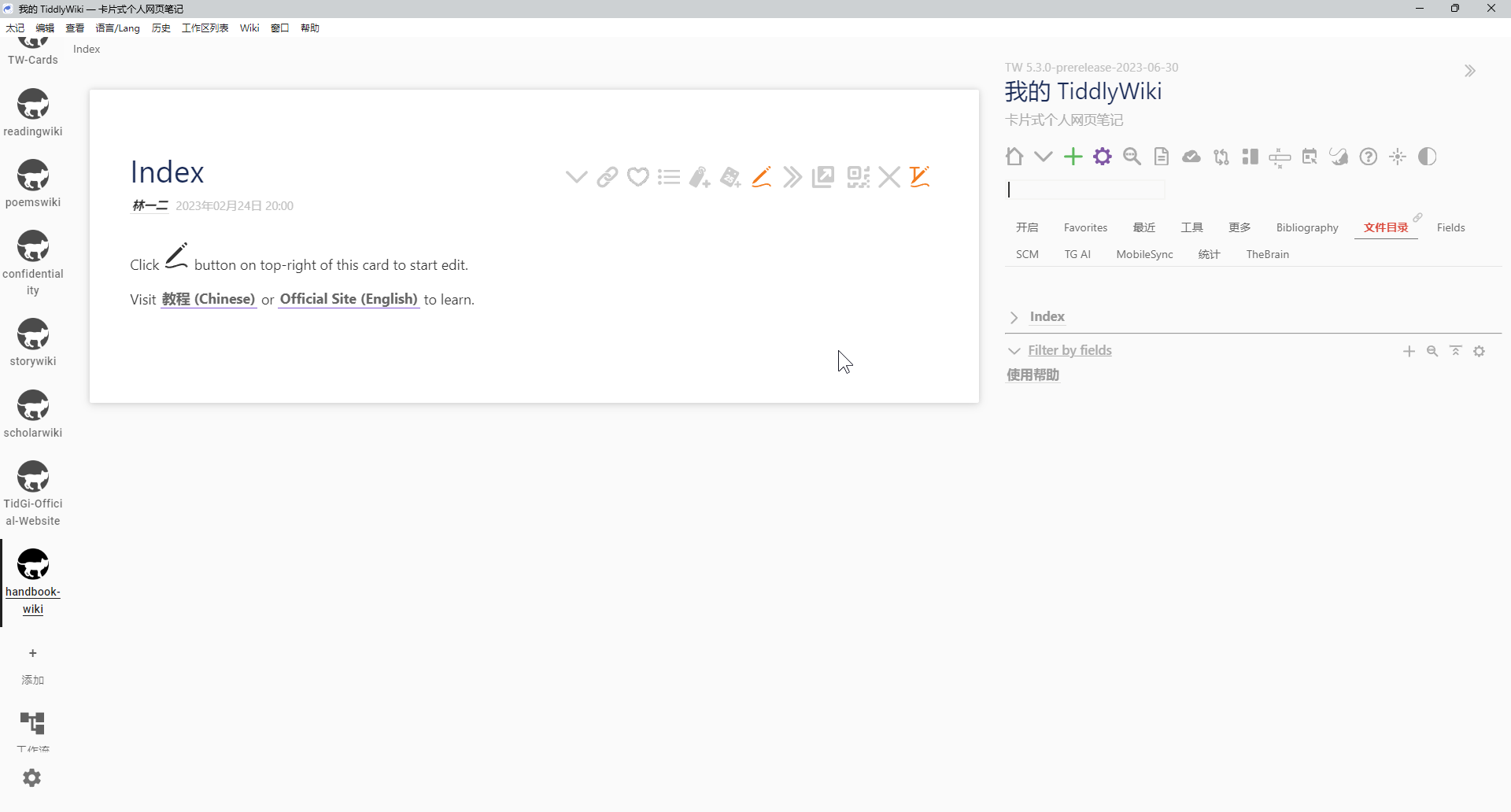The height and width of the screenshot is (812, 1511).
Task: Copy permalink of the Index tiddler
Action: [607, 177]
